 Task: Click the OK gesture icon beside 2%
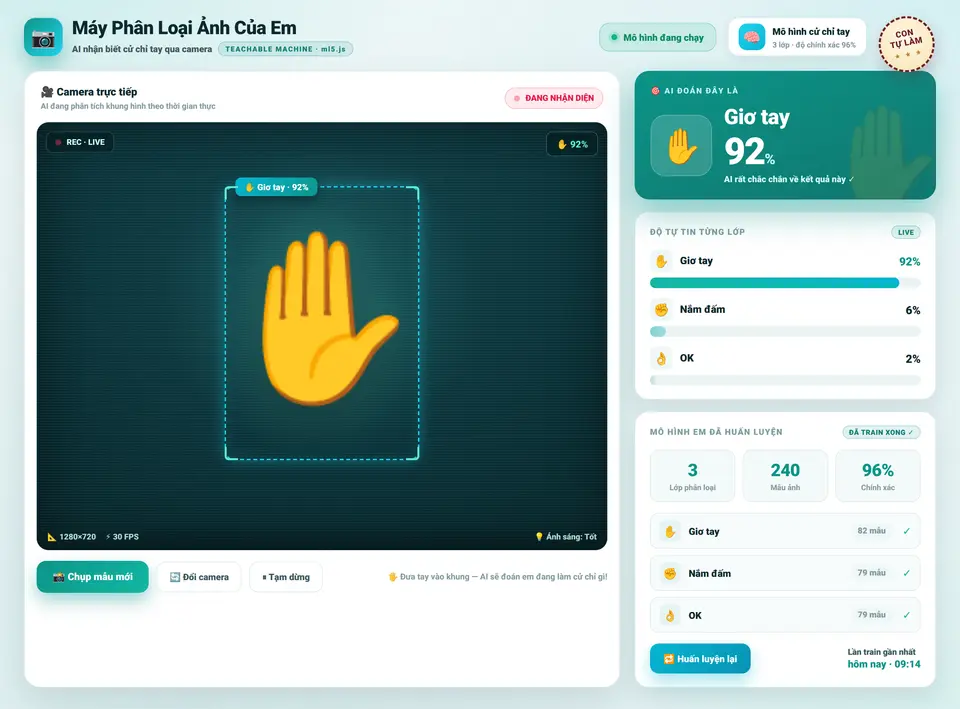pyautogui.click(x=661, y=359)
